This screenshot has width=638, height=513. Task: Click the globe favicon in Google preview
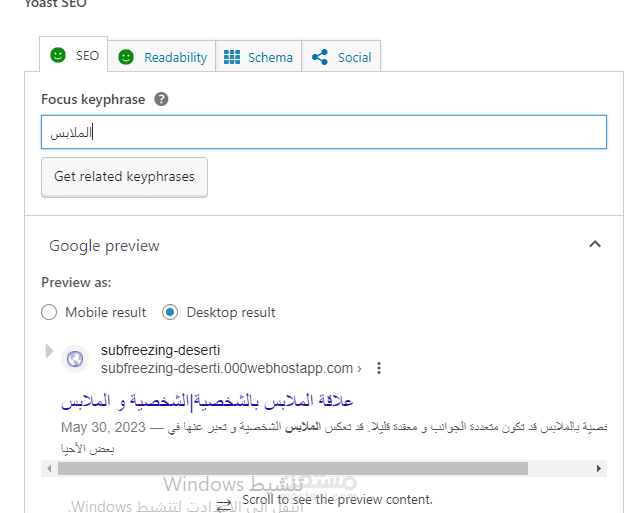[75, 359]
